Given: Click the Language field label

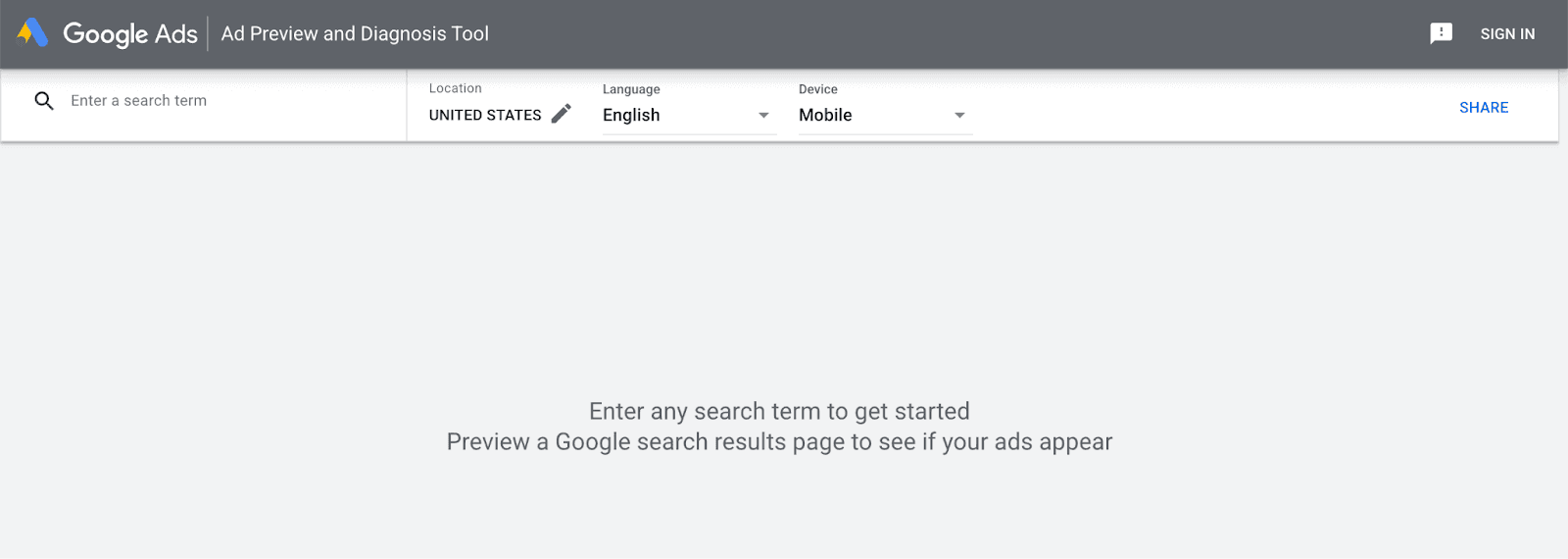Looking at the screenshot, I should point(631,89).
